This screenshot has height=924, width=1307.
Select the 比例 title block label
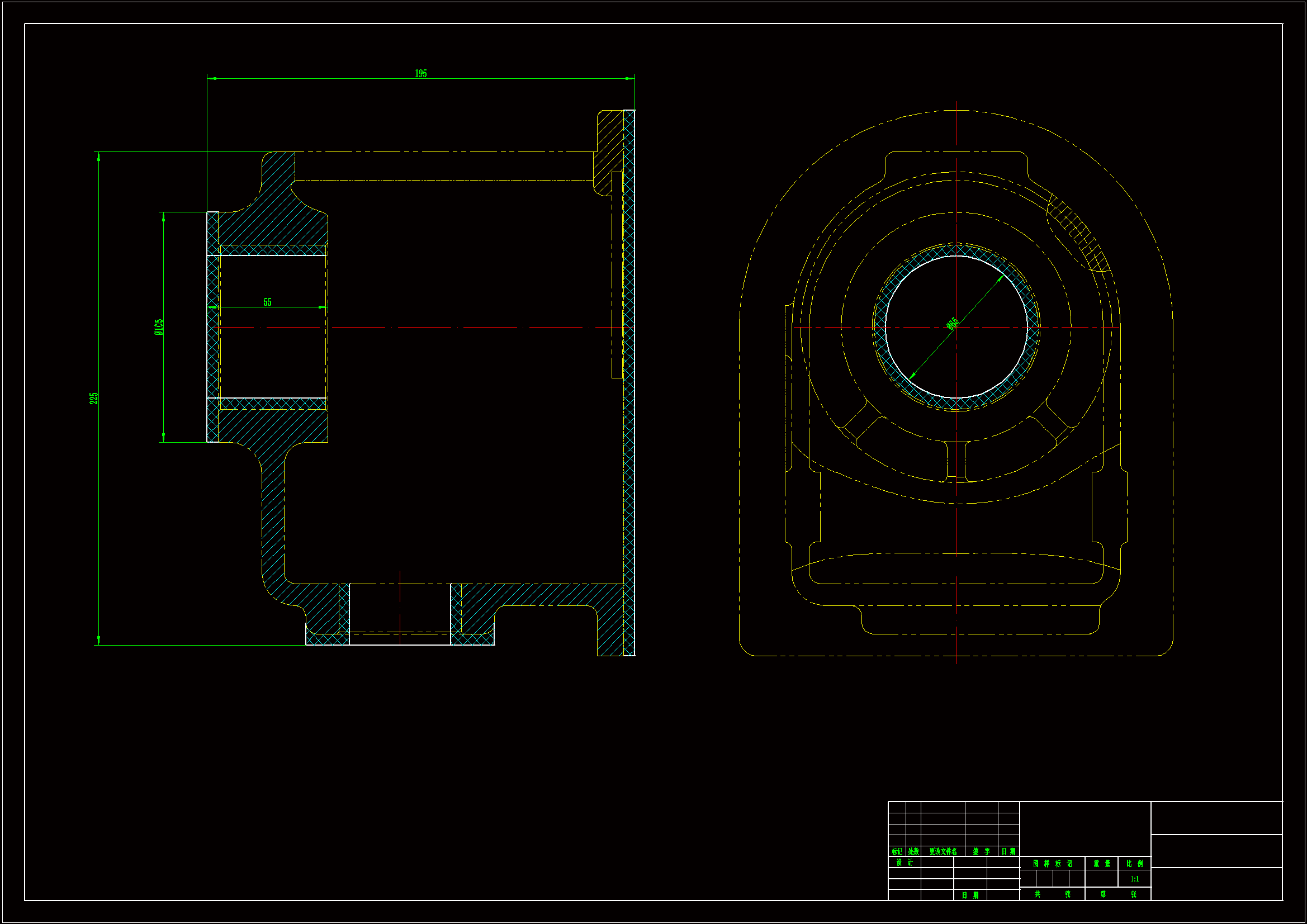(x=1134, y=864)
